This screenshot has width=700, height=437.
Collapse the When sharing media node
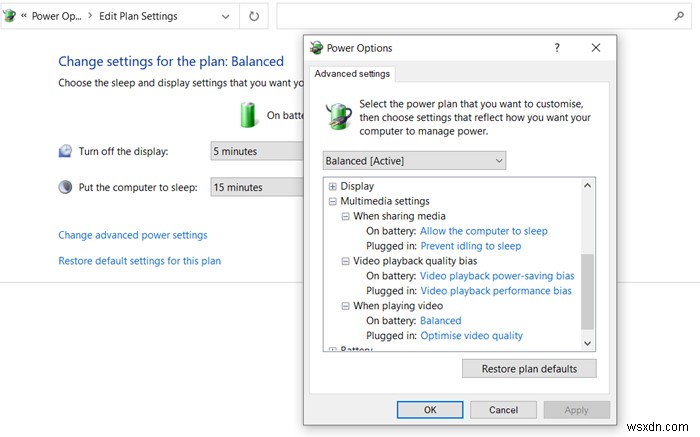coord(345,216)
